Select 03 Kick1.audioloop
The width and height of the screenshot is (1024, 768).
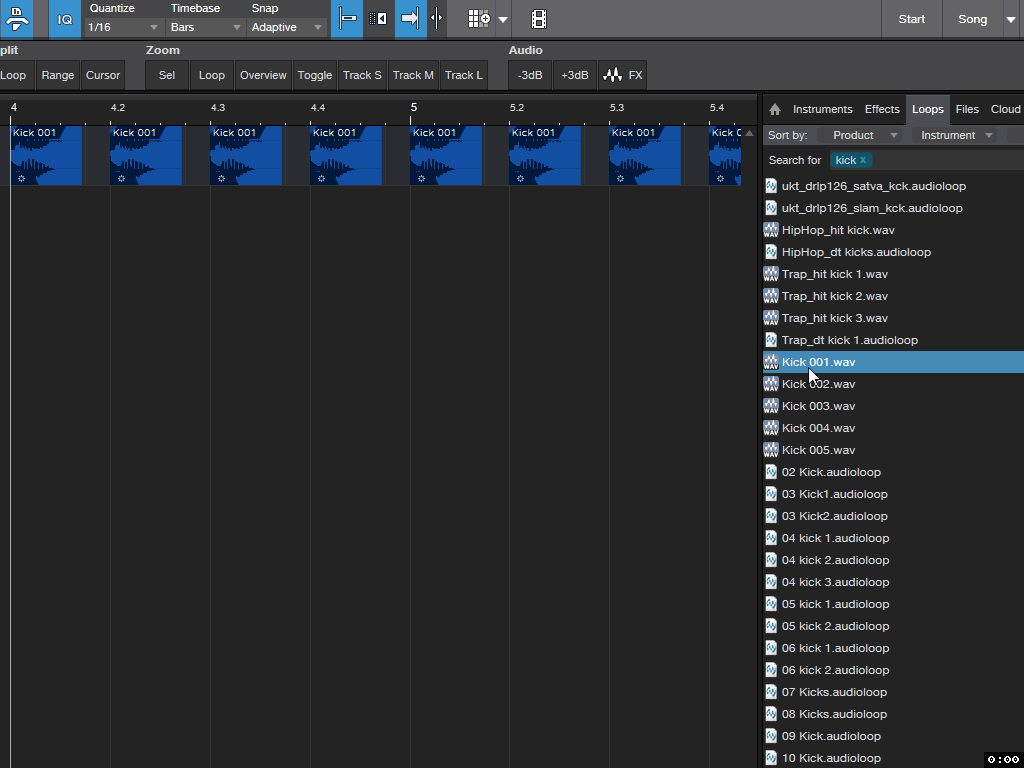click(x=893, y=494)
